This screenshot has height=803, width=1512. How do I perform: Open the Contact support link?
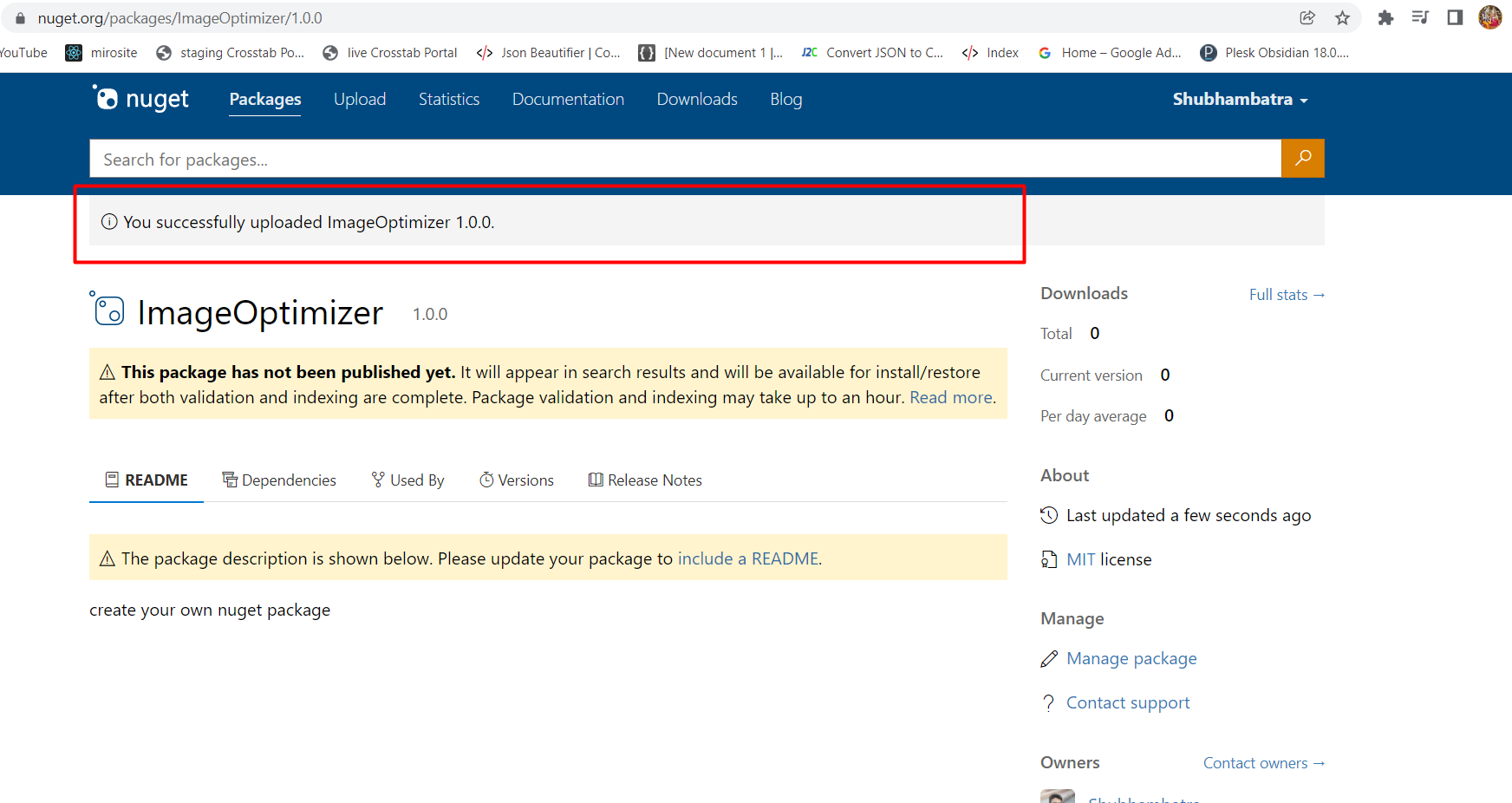pyautogui.click(x=1128, y=702)
